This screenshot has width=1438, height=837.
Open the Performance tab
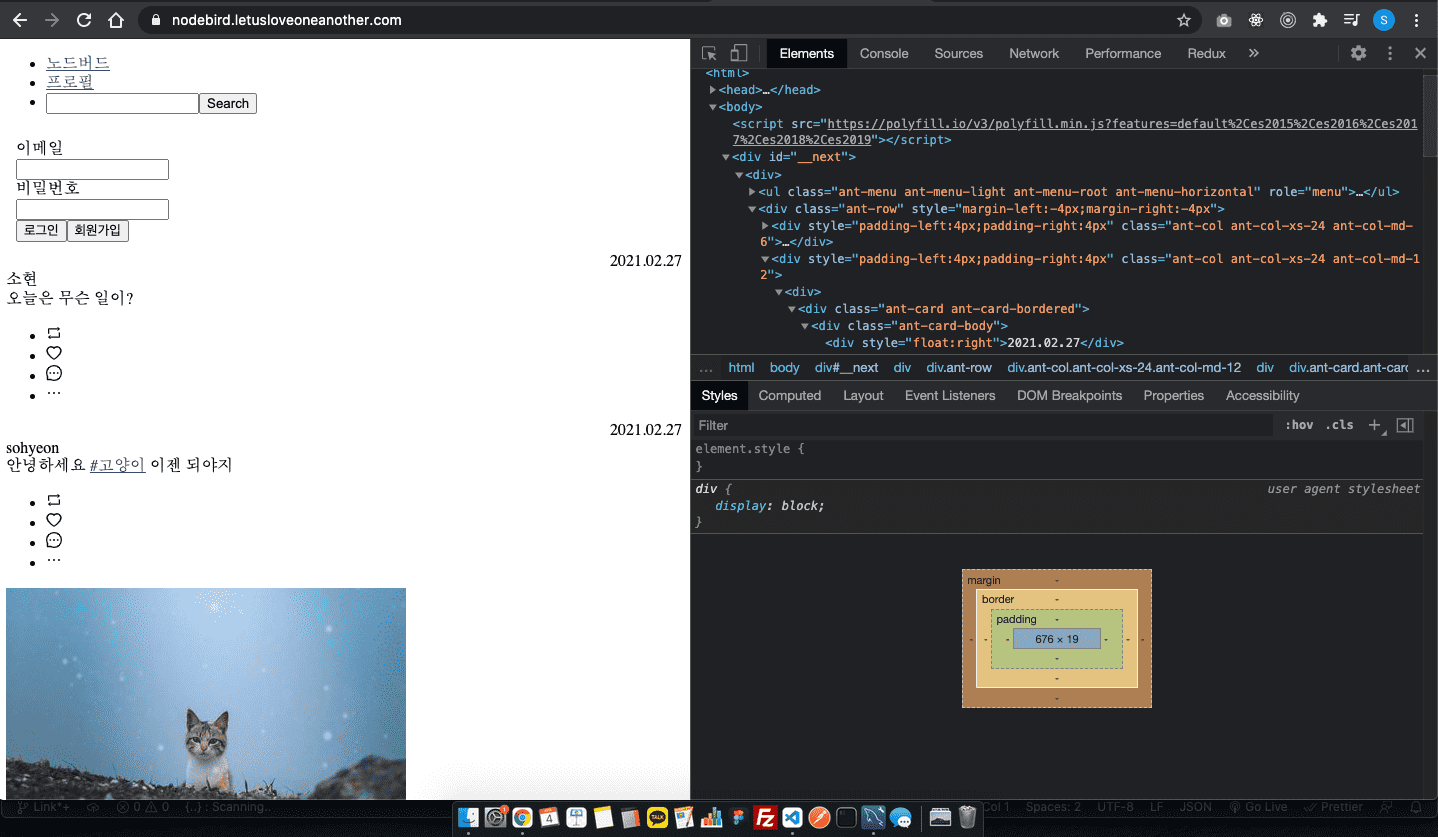point(1123,54)
